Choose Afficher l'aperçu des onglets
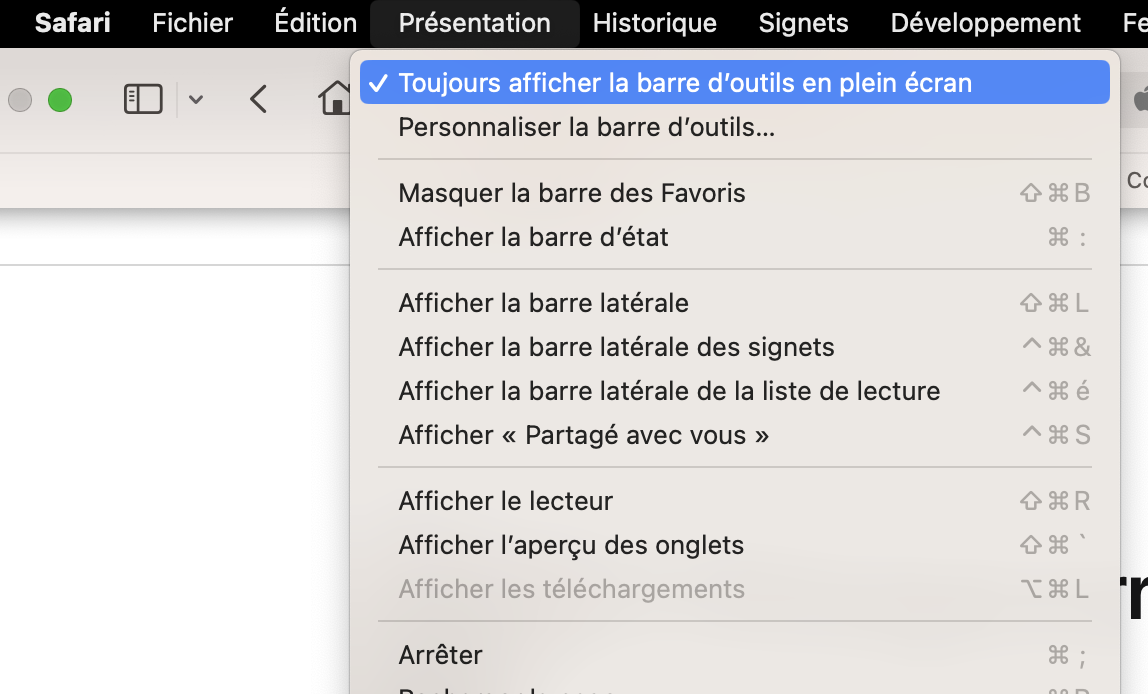Viewport: 1148px width, 694px height. point(571,545)
